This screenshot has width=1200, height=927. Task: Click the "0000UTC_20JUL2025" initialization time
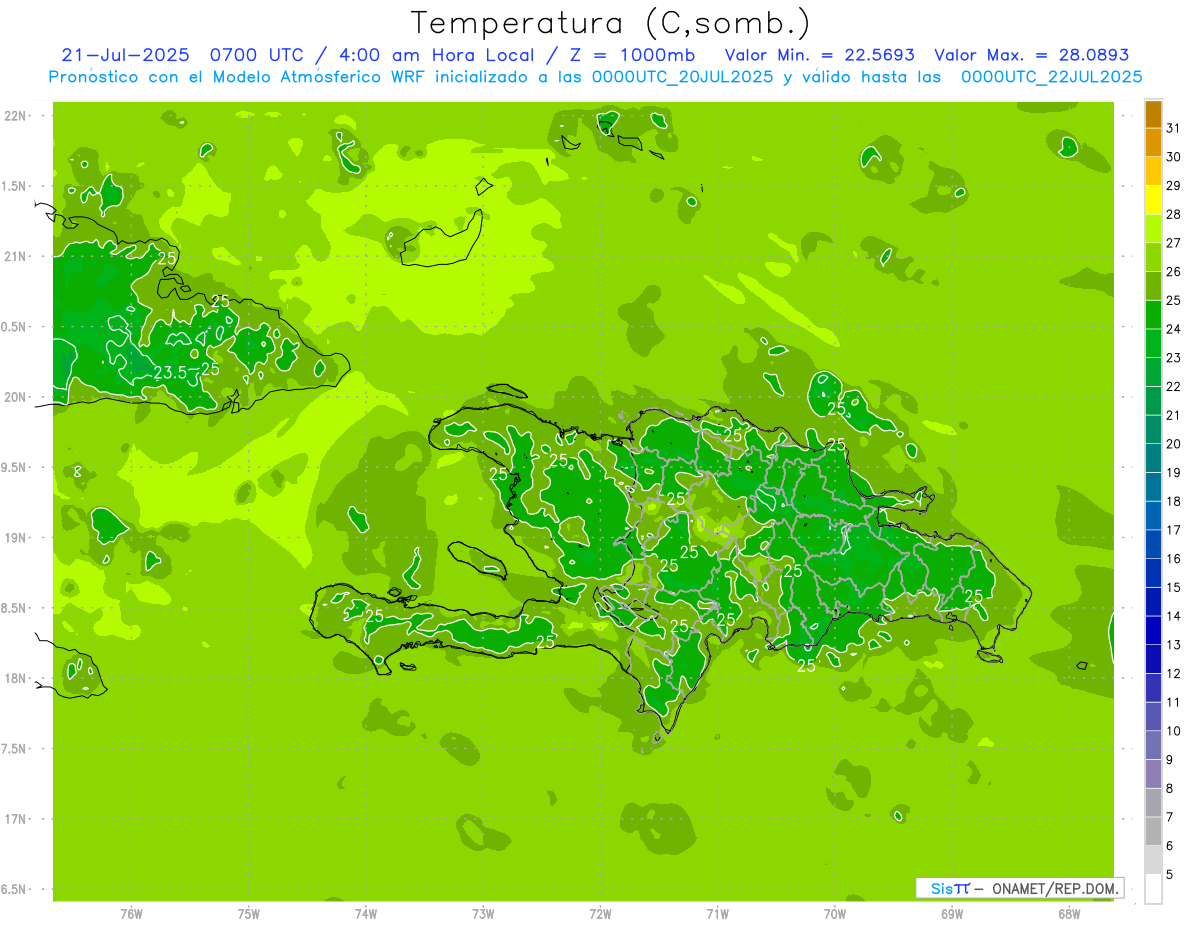pos(683,77)
